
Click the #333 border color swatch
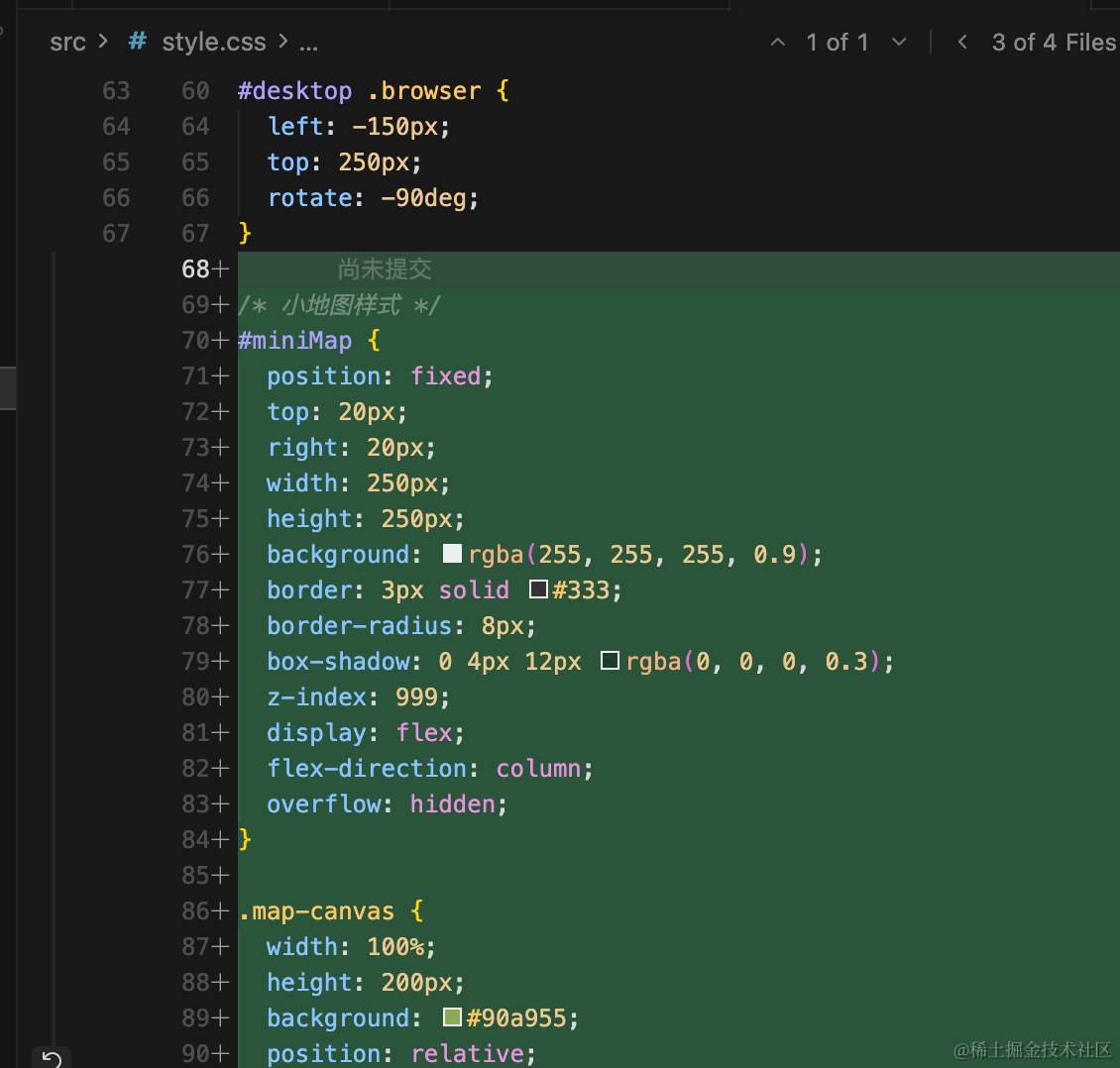click(538, 588)
